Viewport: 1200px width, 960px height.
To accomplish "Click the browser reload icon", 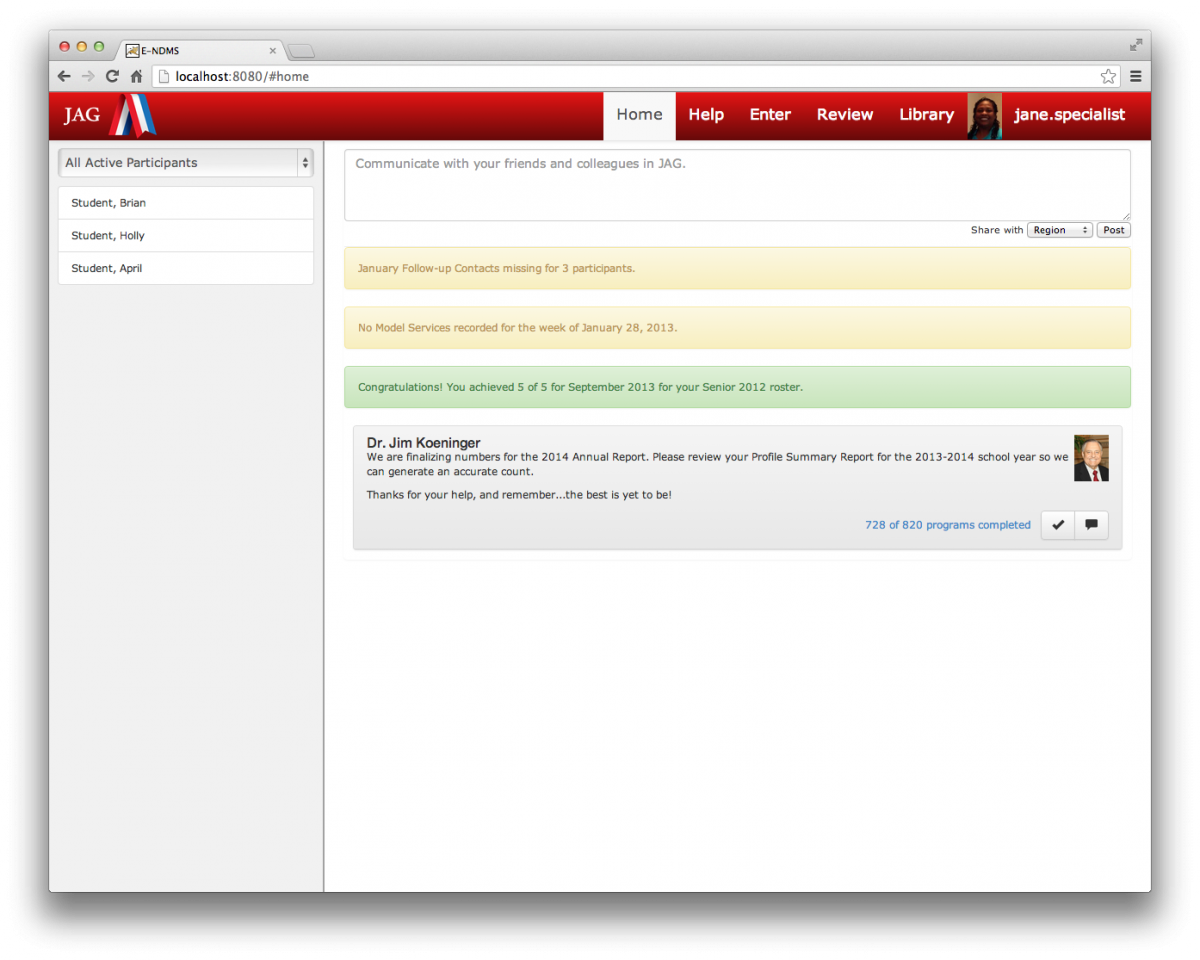I will (112, 76).
